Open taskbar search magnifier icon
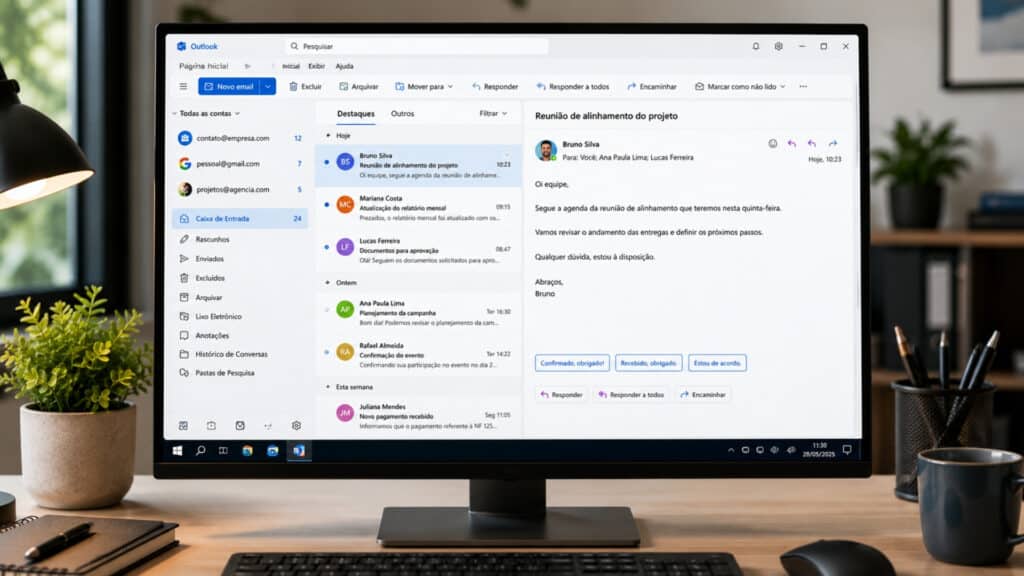The height and width of the screenshot is (576, 1024). (x=200, y=451)
